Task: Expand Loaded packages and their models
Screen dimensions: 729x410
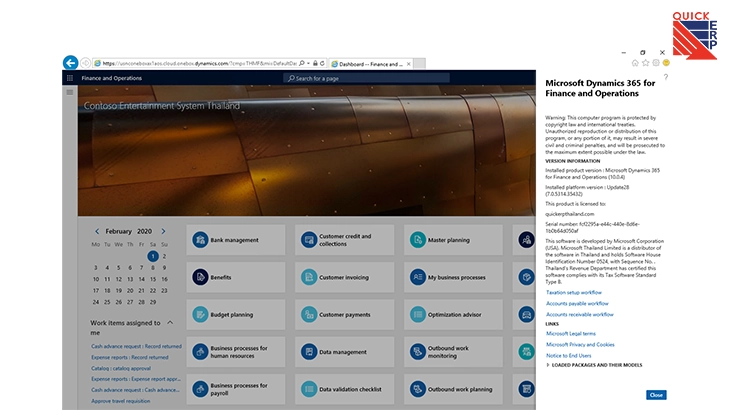Action: [548, 365]
